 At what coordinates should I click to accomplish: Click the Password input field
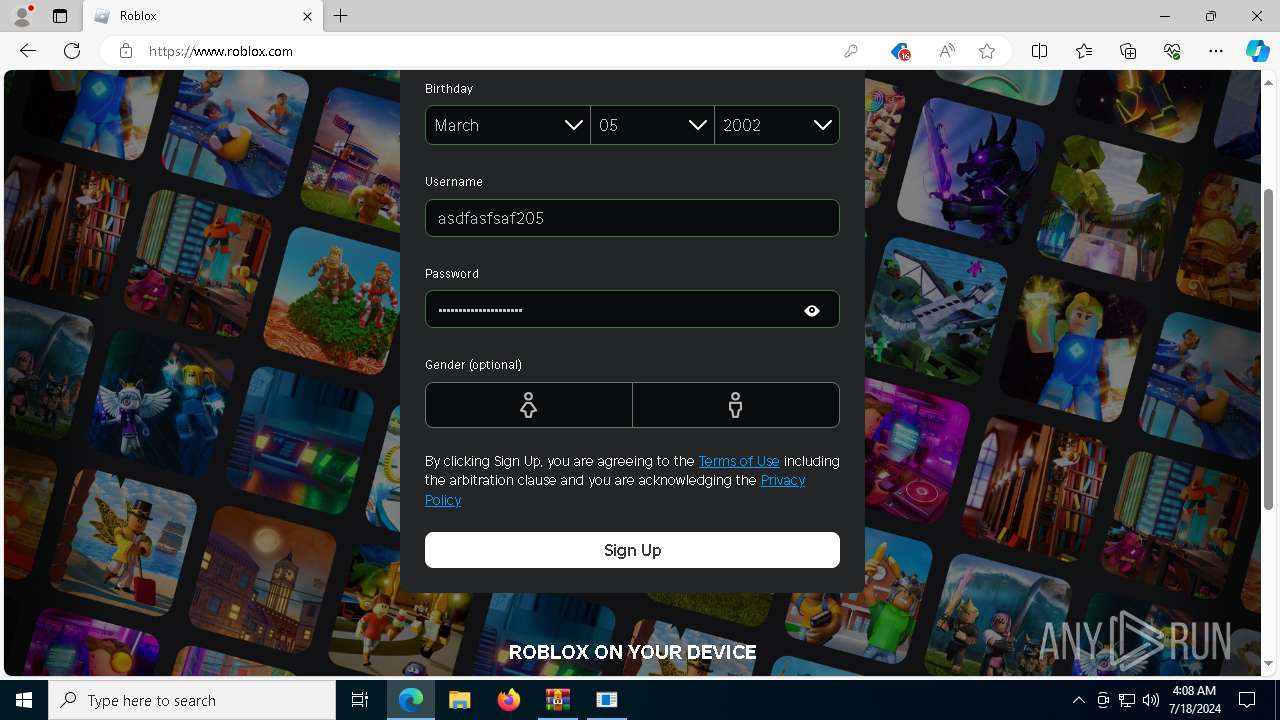(632, 310)
